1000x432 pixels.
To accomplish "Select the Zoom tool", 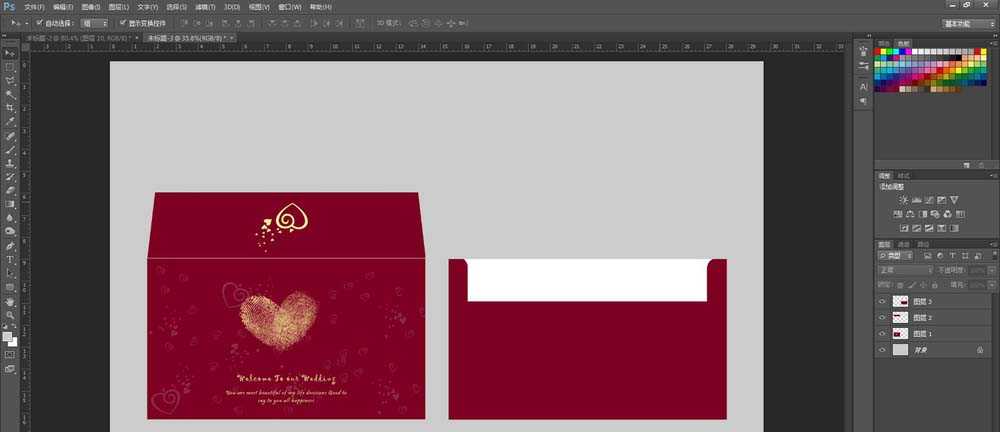I will click(x=10, y=315).
